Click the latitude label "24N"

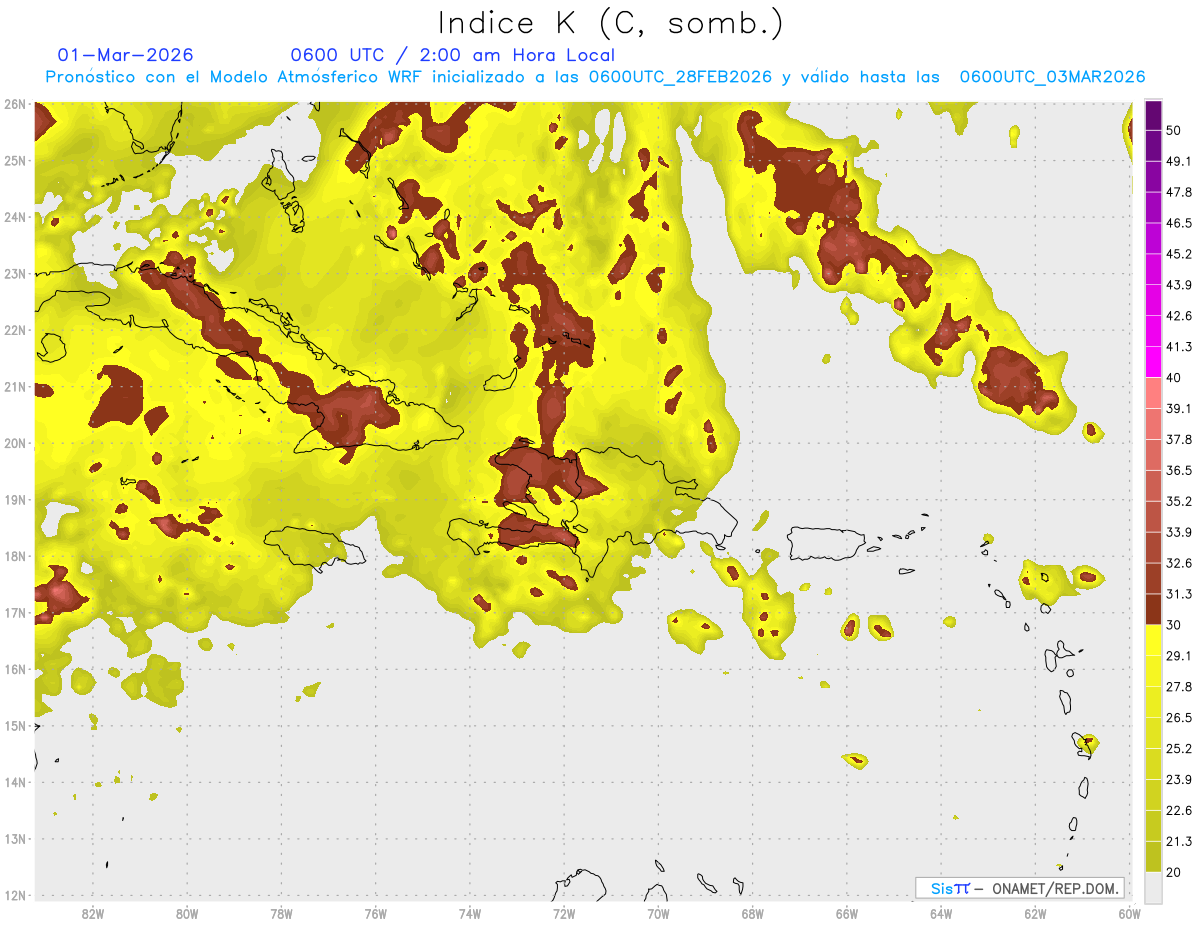tap(15, 217)
